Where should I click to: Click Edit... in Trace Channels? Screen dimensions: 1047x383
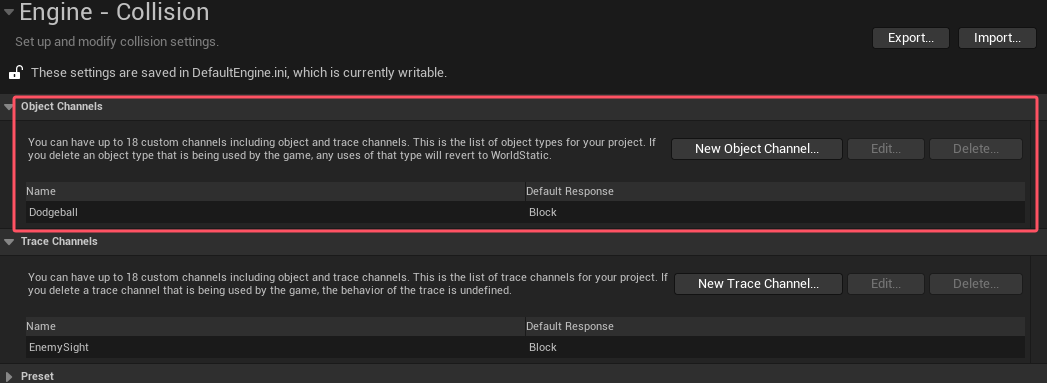click(886, 284)
